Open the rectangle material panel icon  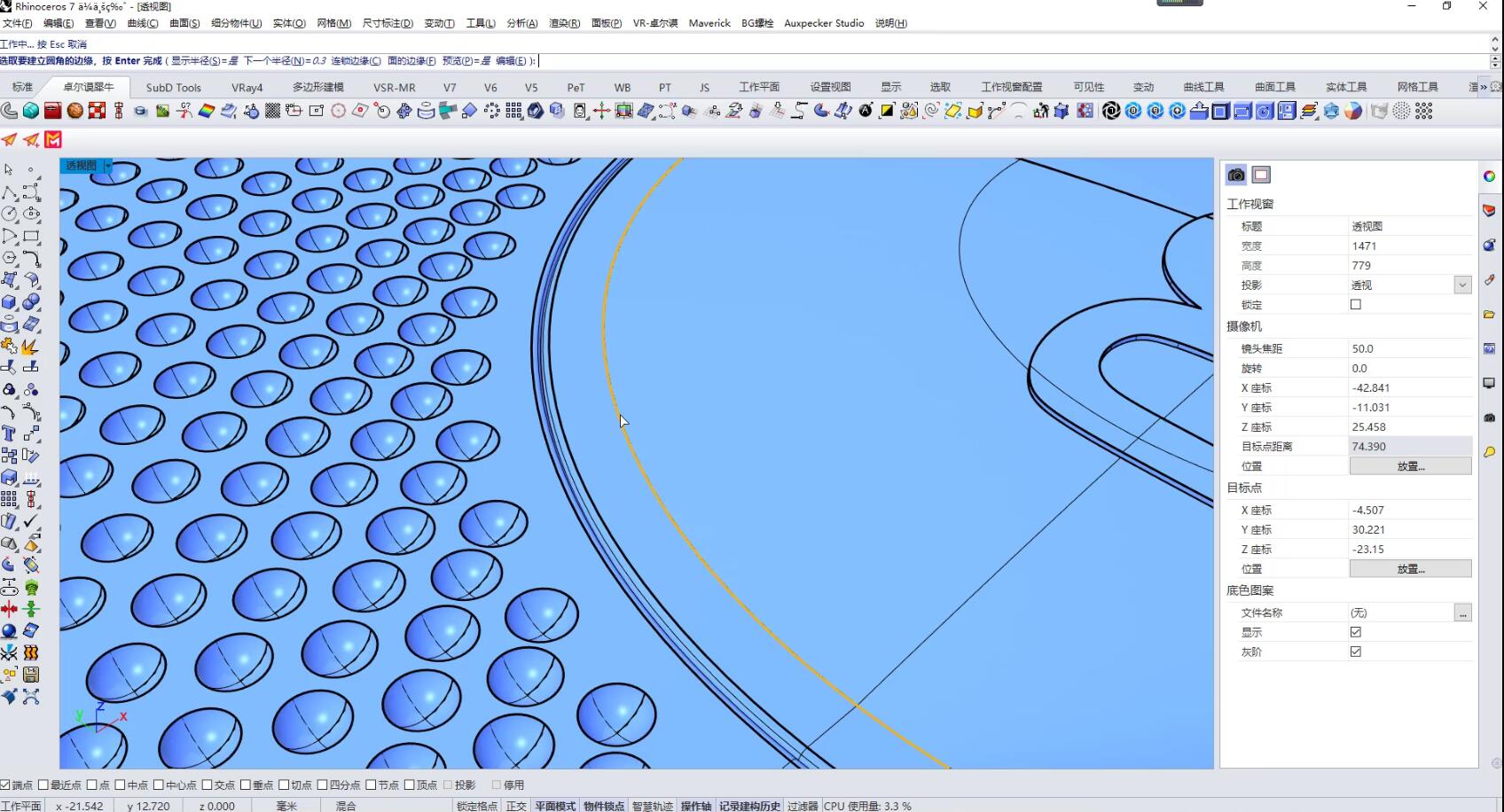[1261, 175]
